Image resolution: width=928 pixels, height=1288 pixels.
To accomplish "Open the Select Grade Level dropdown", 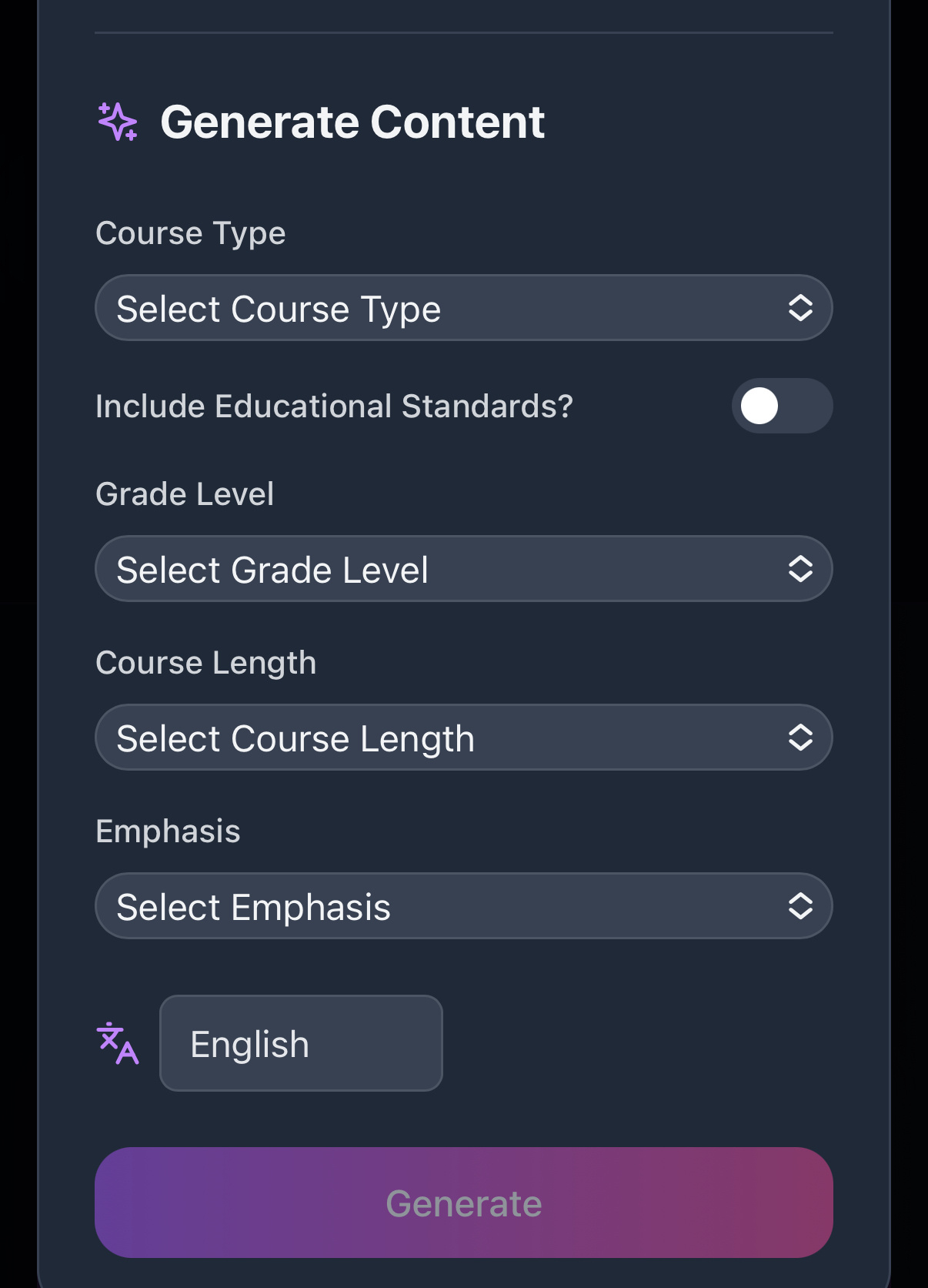I will [464, 569].
